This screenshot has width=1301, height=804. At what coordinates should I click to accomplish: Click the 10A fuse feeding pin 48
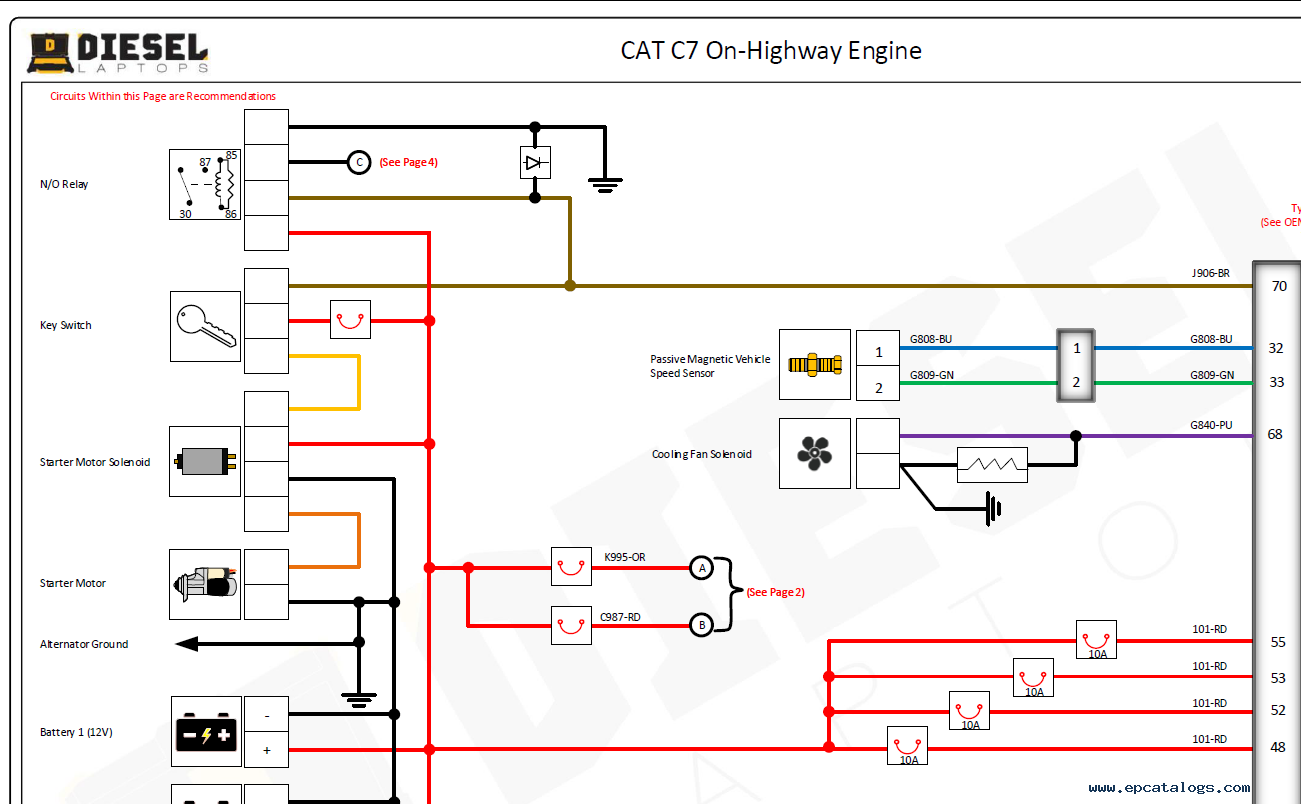coord(908,746)
